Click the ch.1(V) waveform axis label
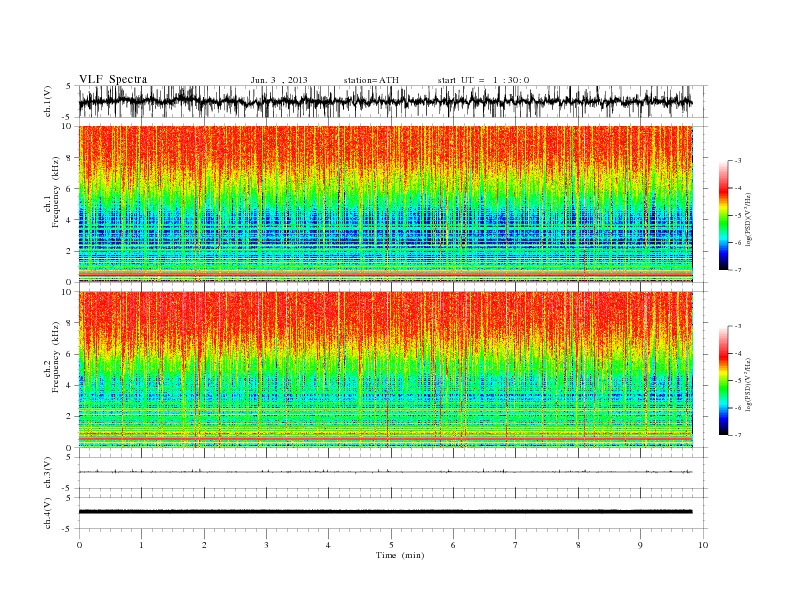The width and height of the screenshot is (792, 612). click(48, 101)
